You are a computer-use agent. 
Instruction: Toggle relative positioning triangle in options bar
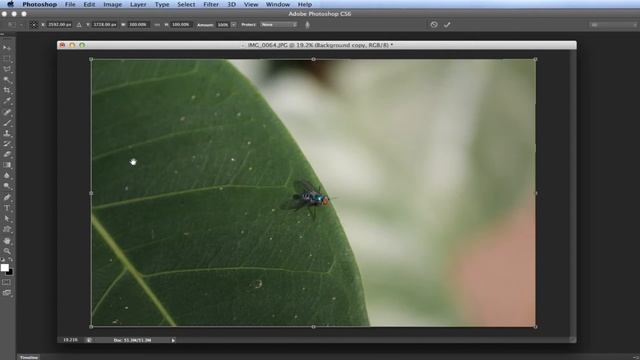pos(79,25)
